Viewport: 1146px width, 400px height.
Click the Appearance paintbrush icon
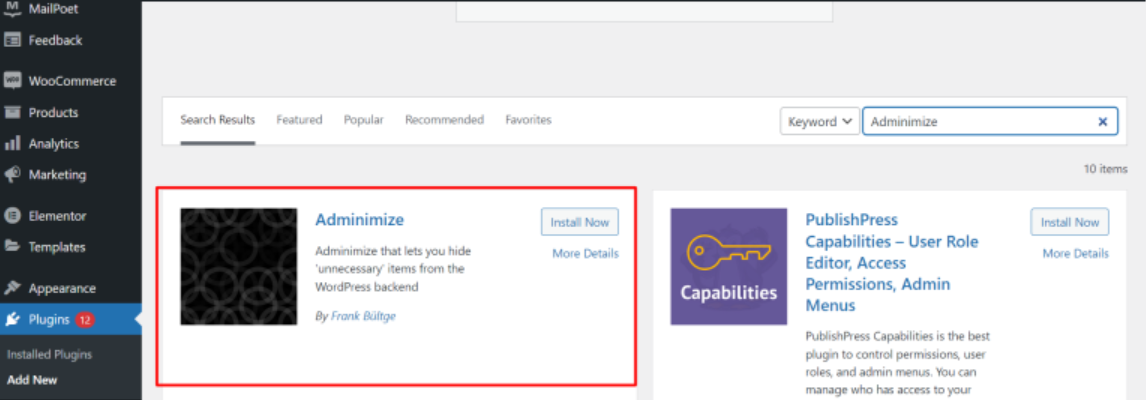[x=12, y=288]
